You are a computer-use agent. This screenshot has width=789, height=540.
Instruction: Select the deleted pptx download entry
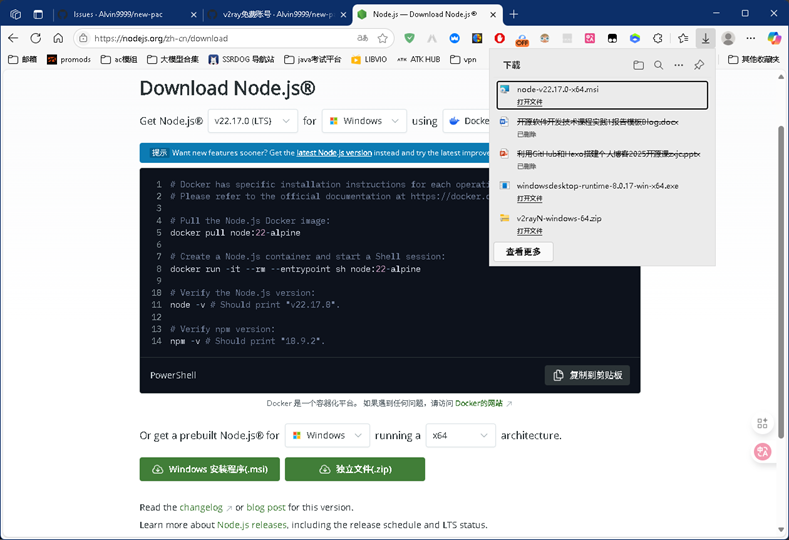tap(602, 160)
